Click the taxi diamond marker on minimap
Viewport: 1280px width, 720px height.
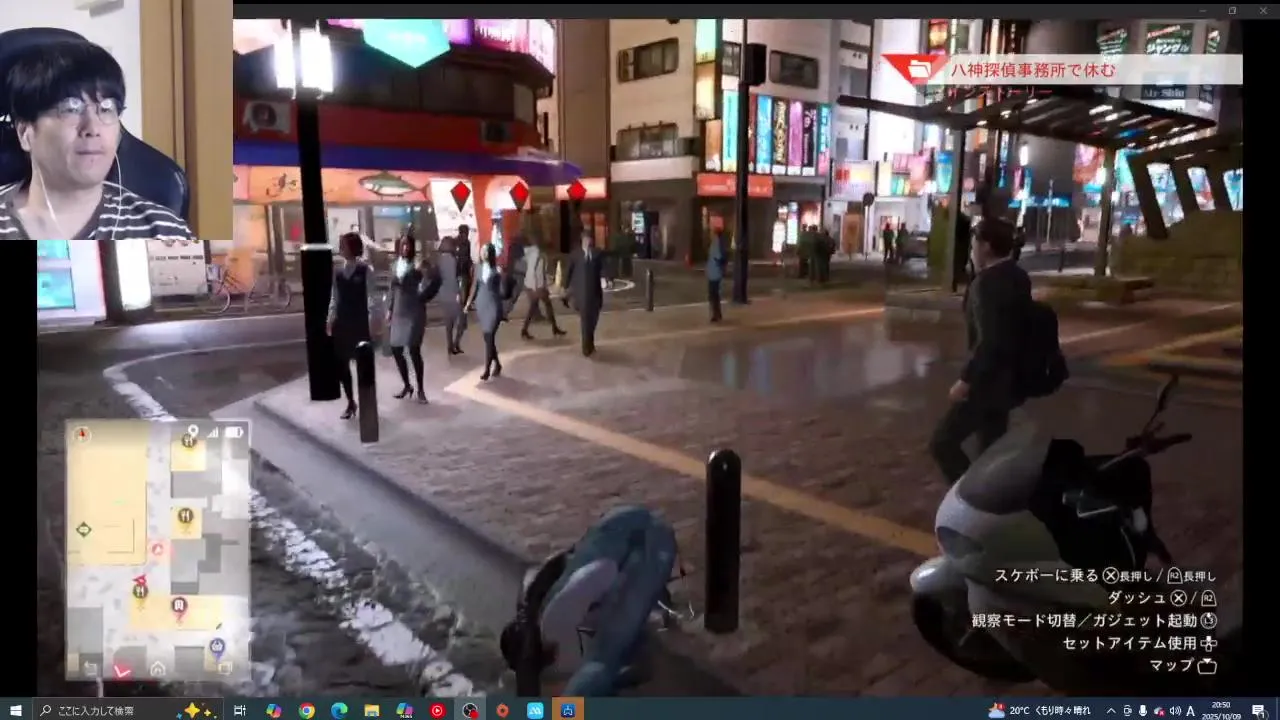pos(83,529)
